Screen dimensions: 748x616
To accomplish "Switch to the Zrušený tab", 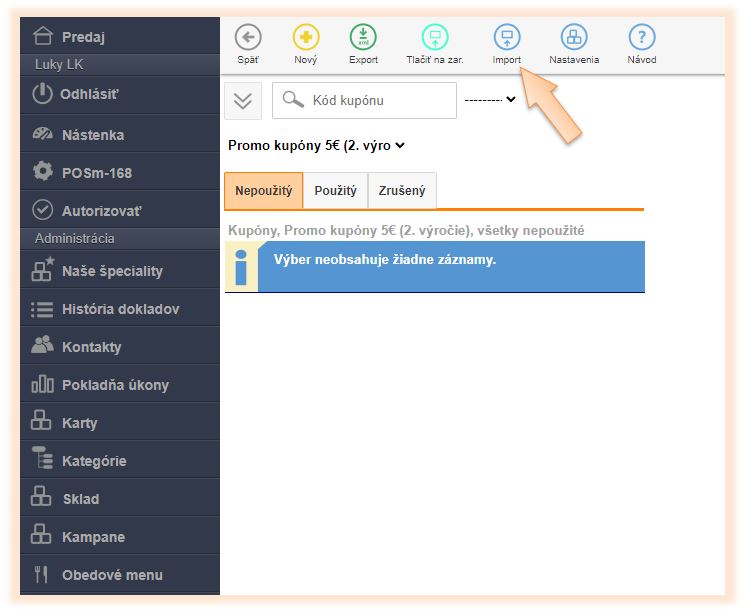I will [x=402, y=190].
